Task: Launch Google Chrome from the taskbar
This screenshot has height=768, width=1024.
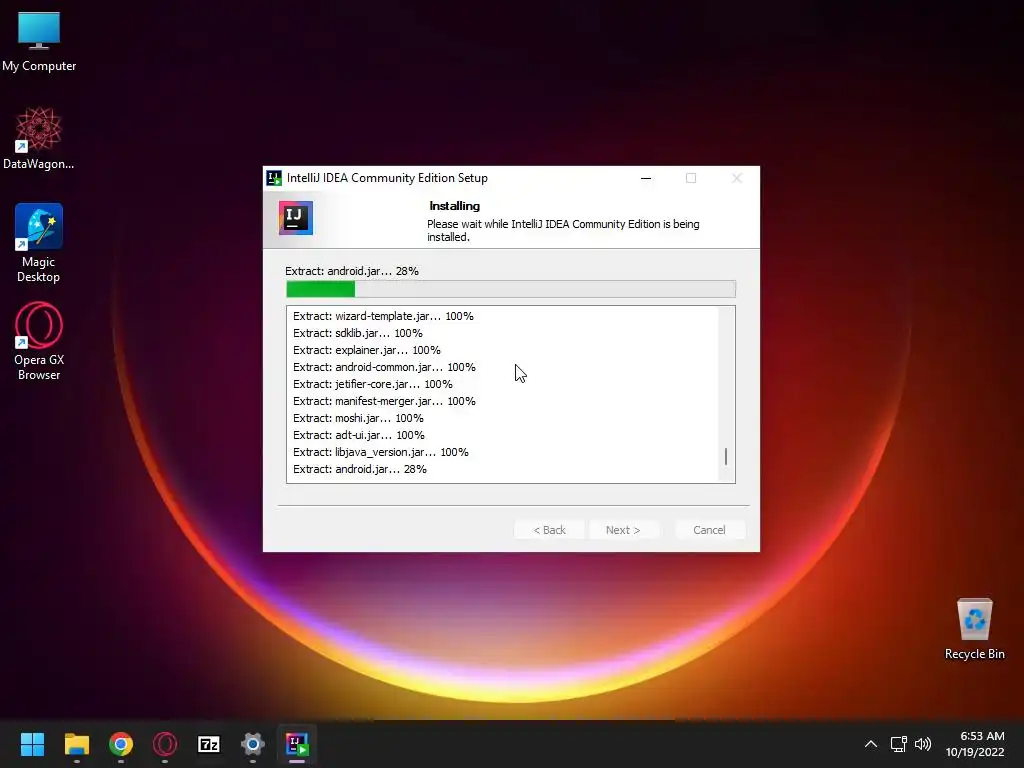Action: (x=121, y=744)
